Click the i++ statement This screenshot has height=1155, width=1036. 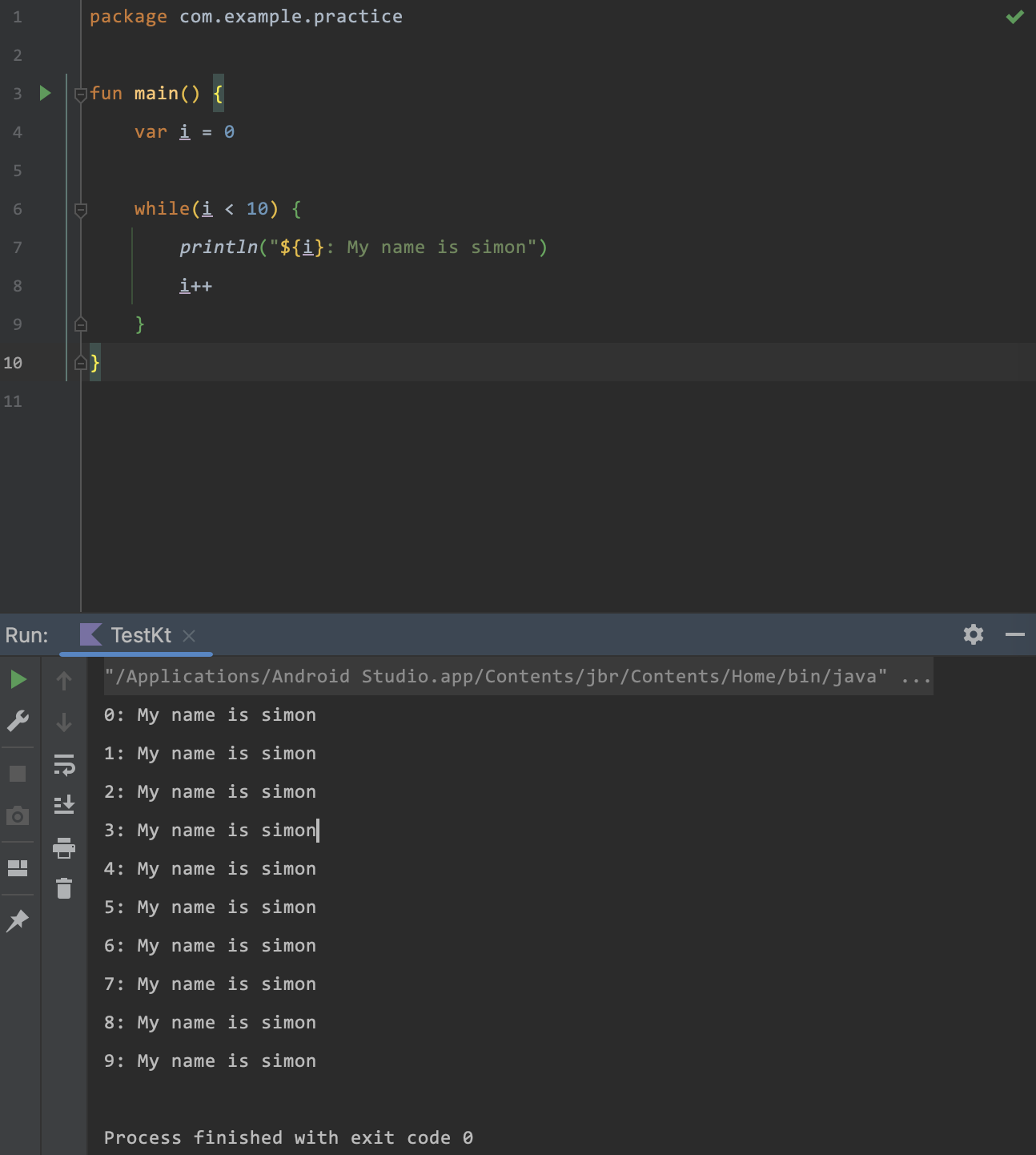[x=196, y=286]
